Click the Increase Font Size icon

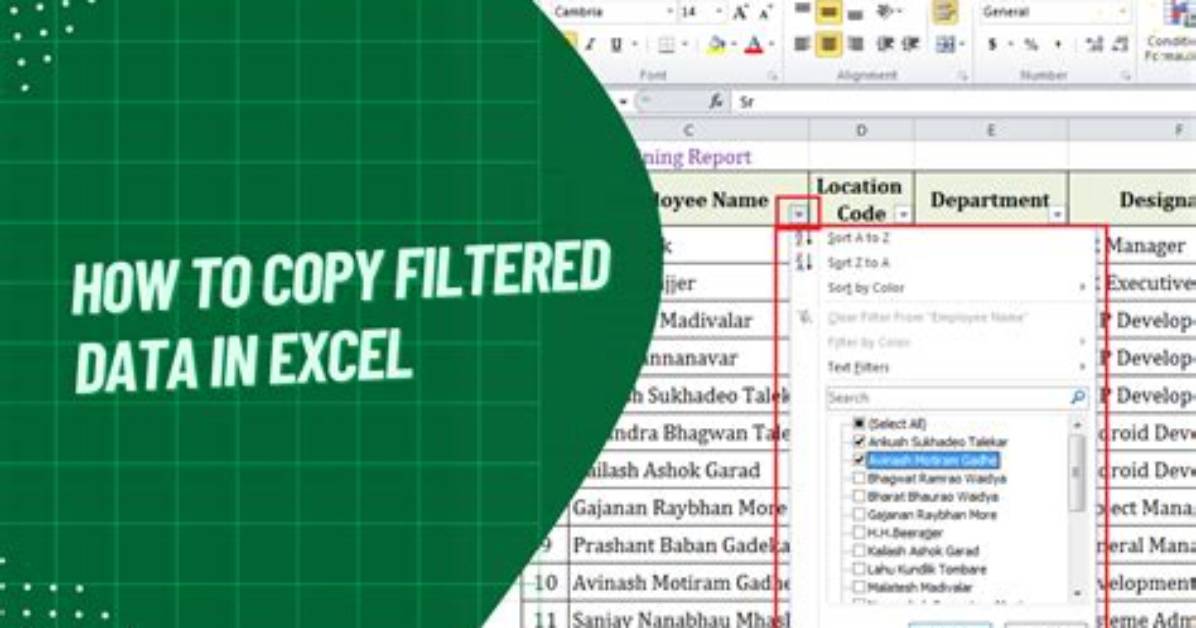coord(741,12)
